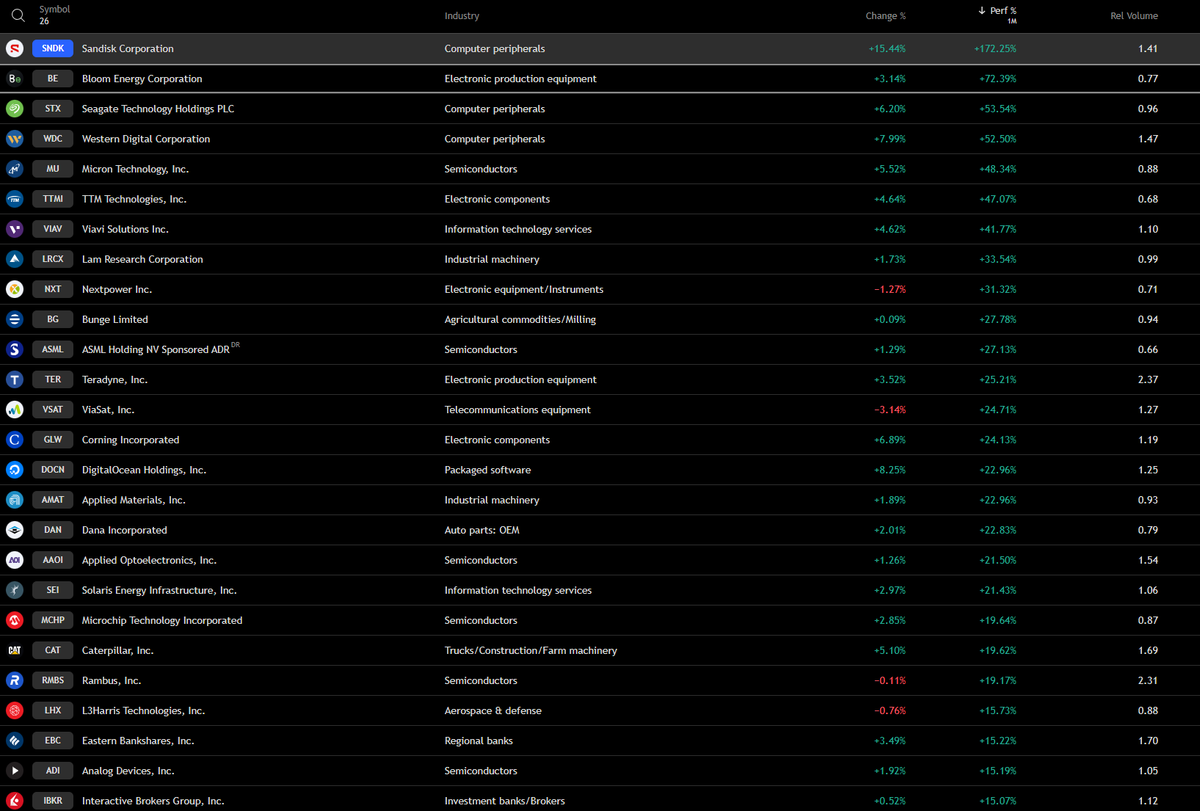Click the Sandisk Corporation logo icon
1200x811 pixels.
14,48
